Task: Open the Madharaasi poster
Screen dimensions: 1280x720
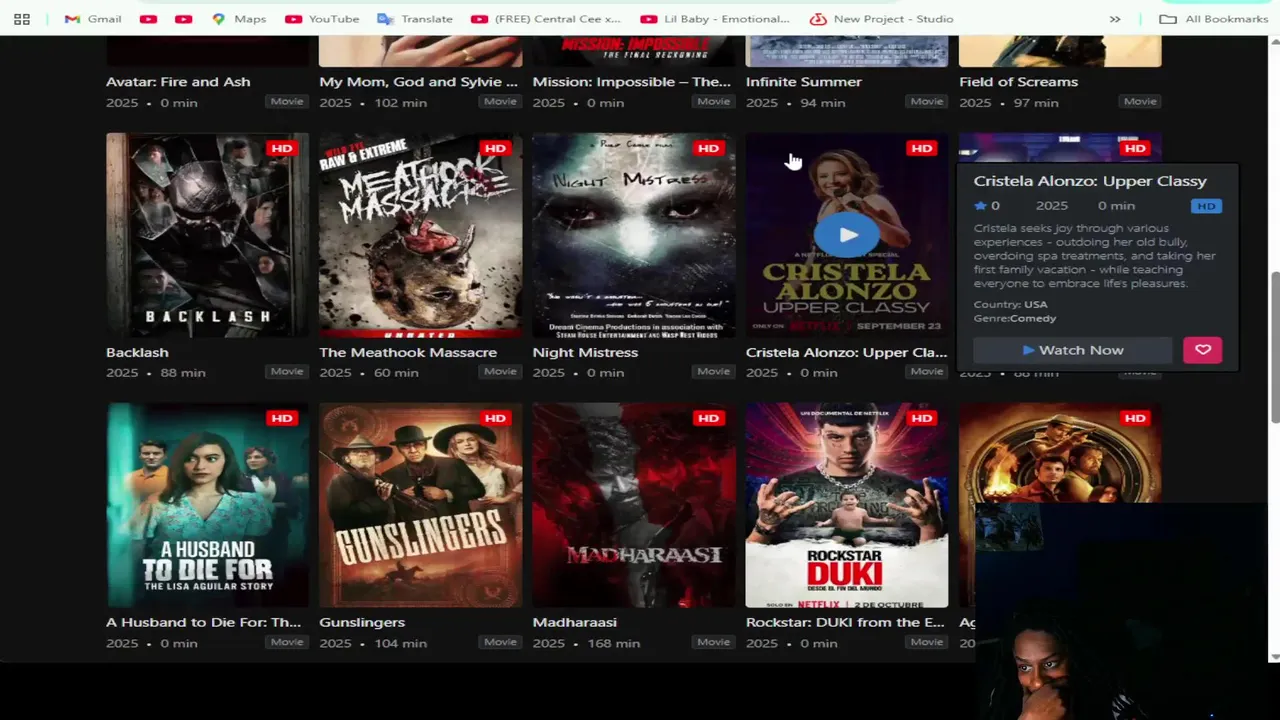Action: 634,505
